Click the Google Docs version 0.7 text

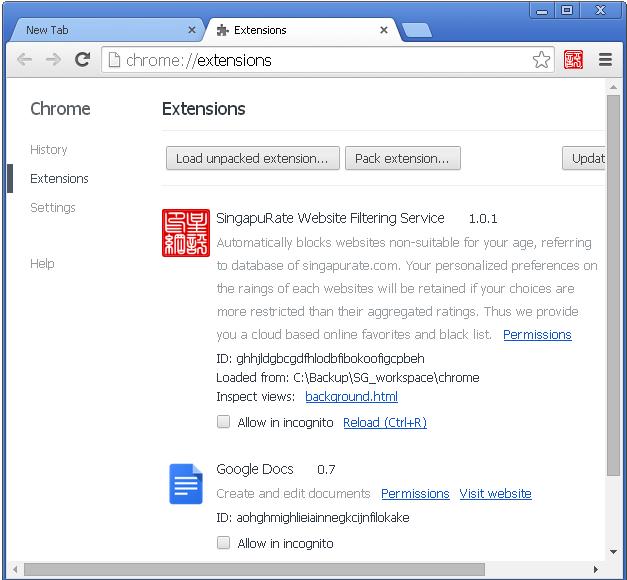click(326, 470)
